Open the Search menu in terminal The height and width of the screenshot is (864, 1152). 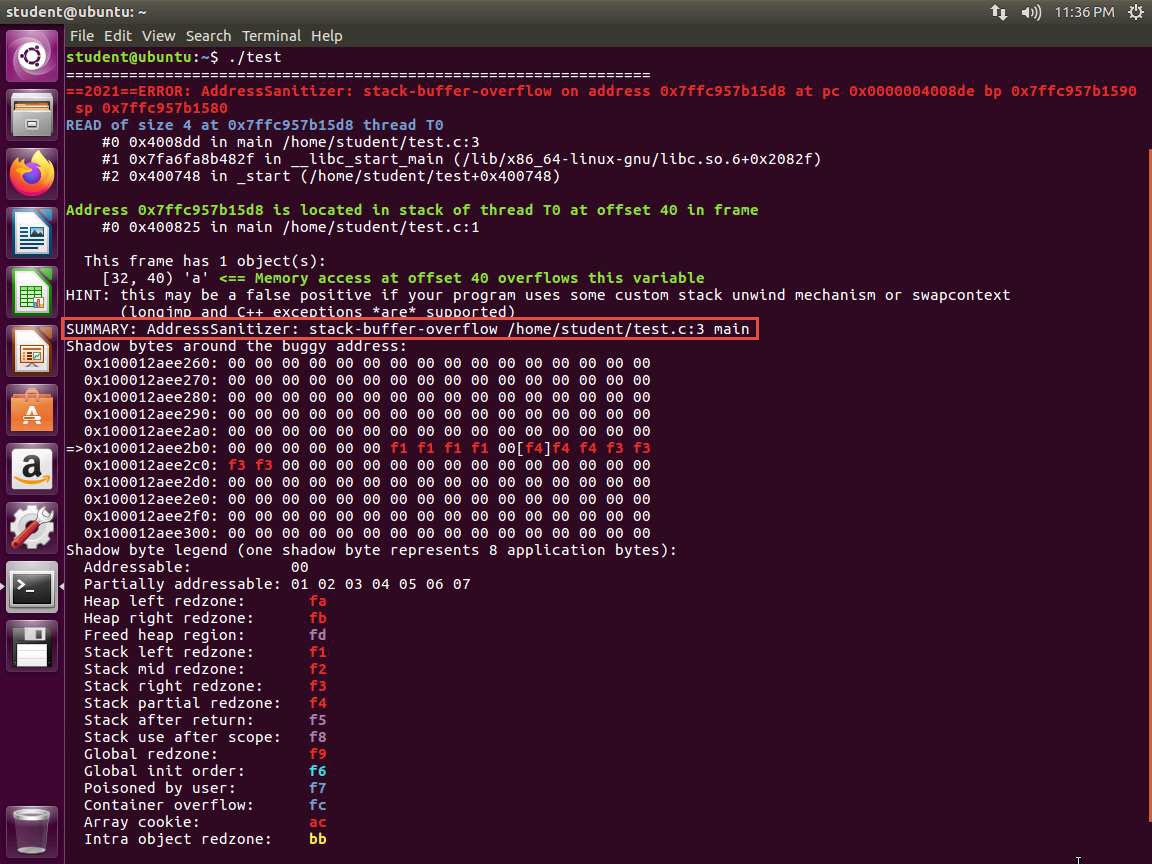[x=208, y=36]
